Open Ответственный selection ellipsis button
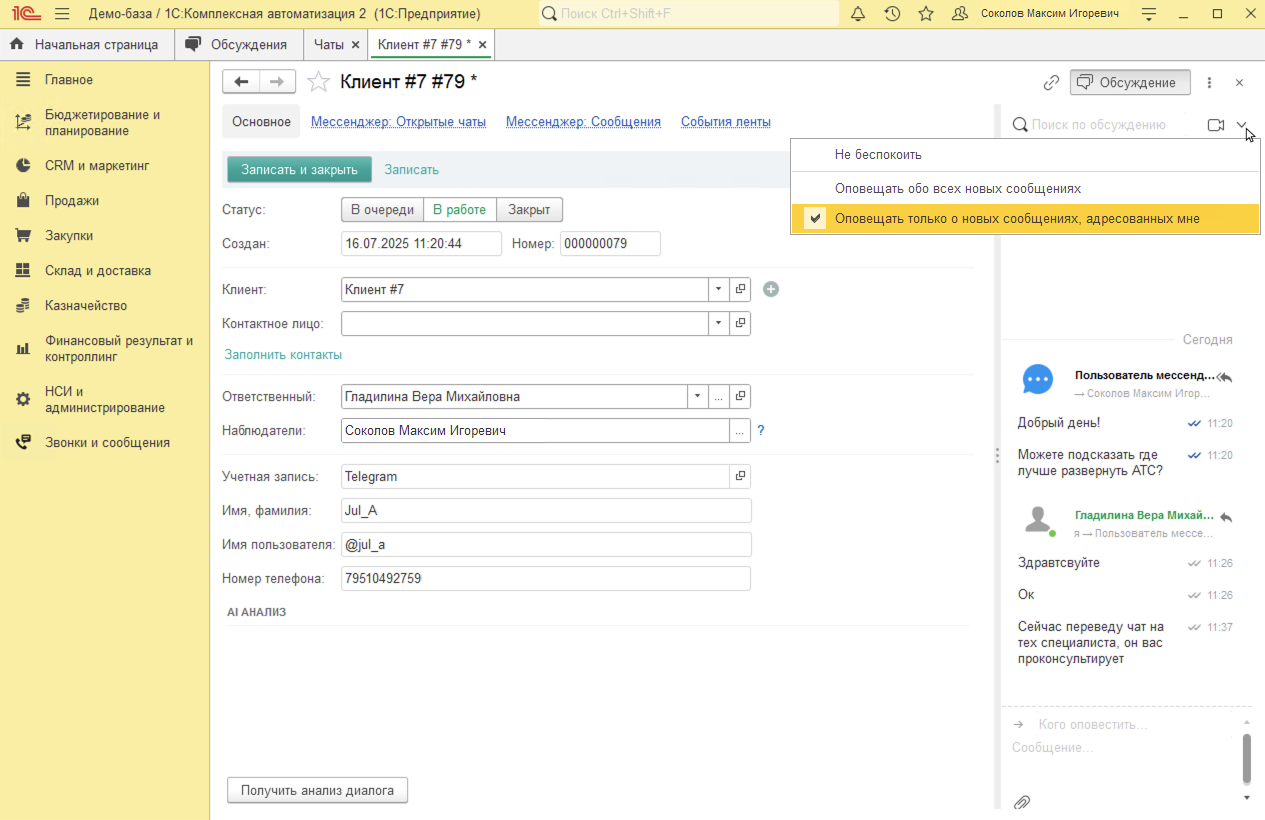The image size is (1265, 820). click(719, 396)
